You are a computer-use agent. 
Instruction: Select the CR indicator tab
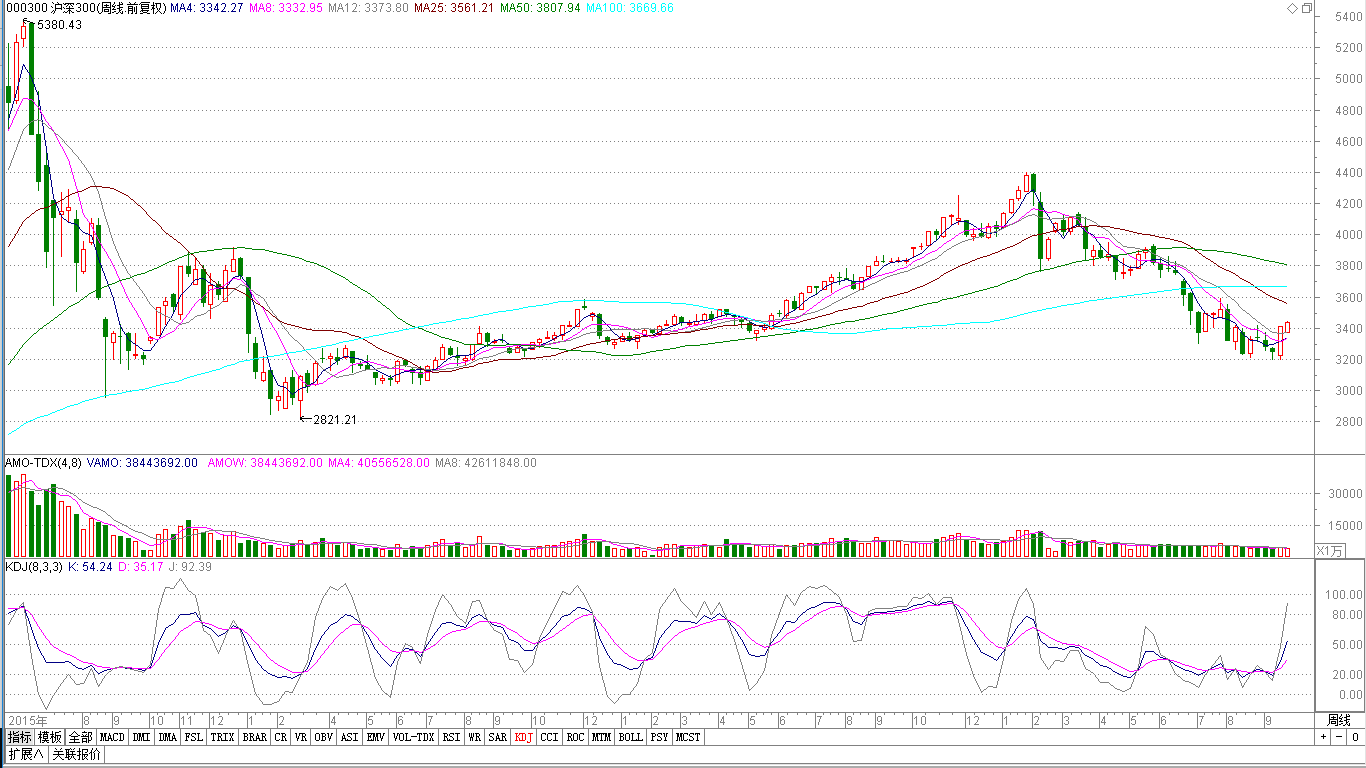click(x=281, y=738)
